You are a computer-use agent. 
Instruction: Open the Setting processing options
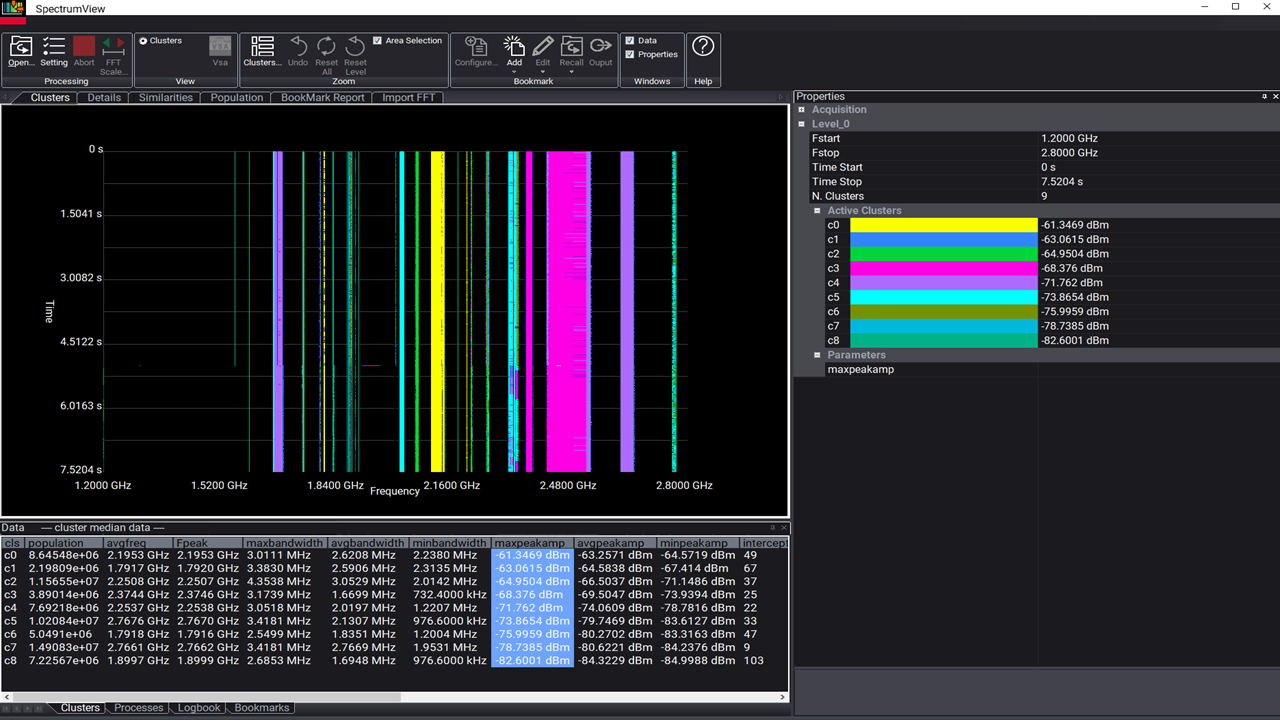click(54, 47)
